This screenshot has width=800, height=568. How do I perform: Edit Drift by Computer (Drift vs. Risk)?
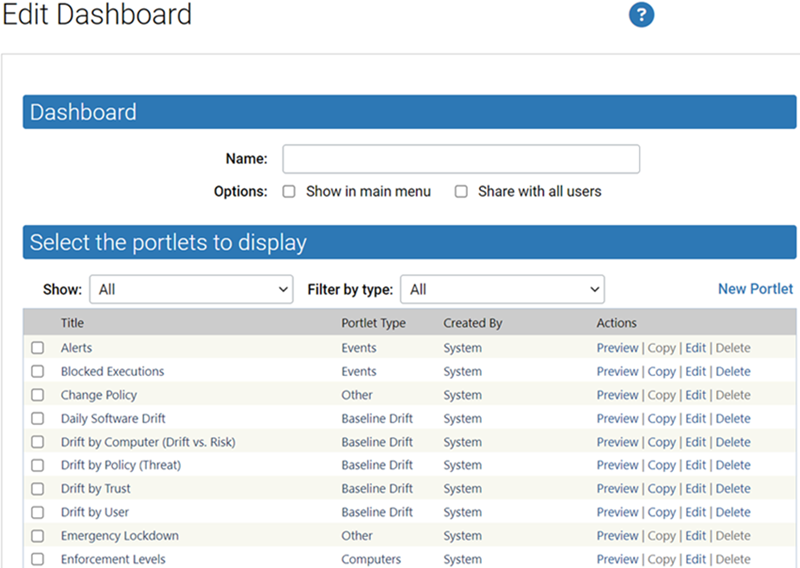[695, 442]
